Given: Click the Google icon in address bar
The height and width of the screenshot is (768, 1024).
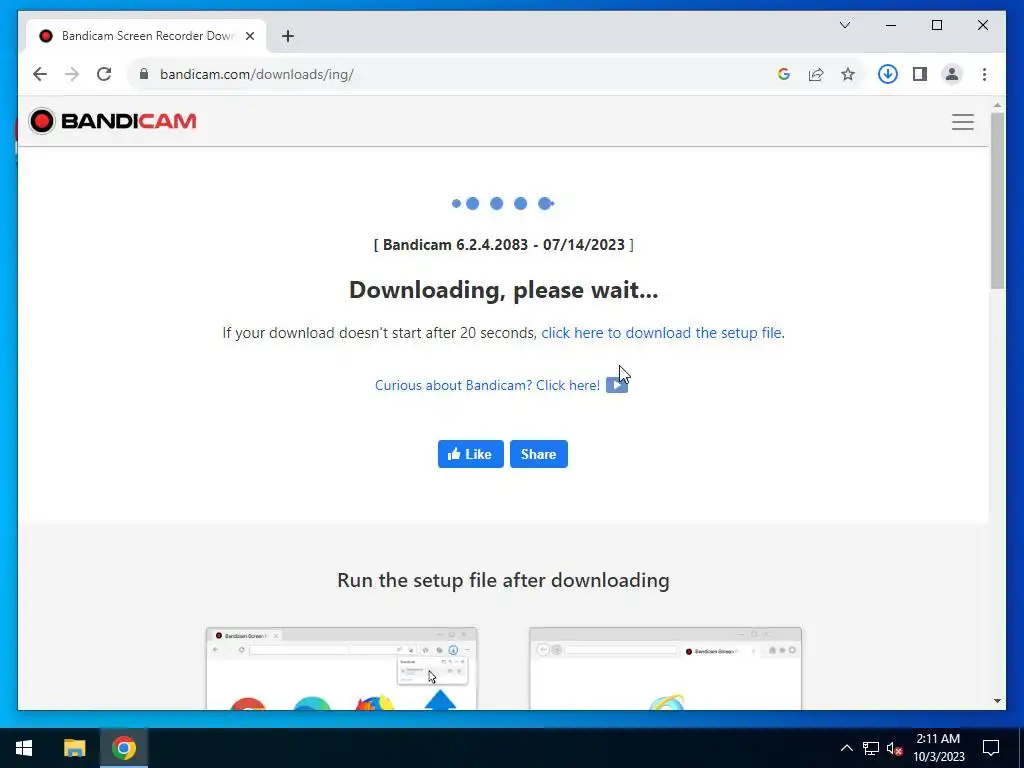Looking at the screenshot, I should point(784,74).
